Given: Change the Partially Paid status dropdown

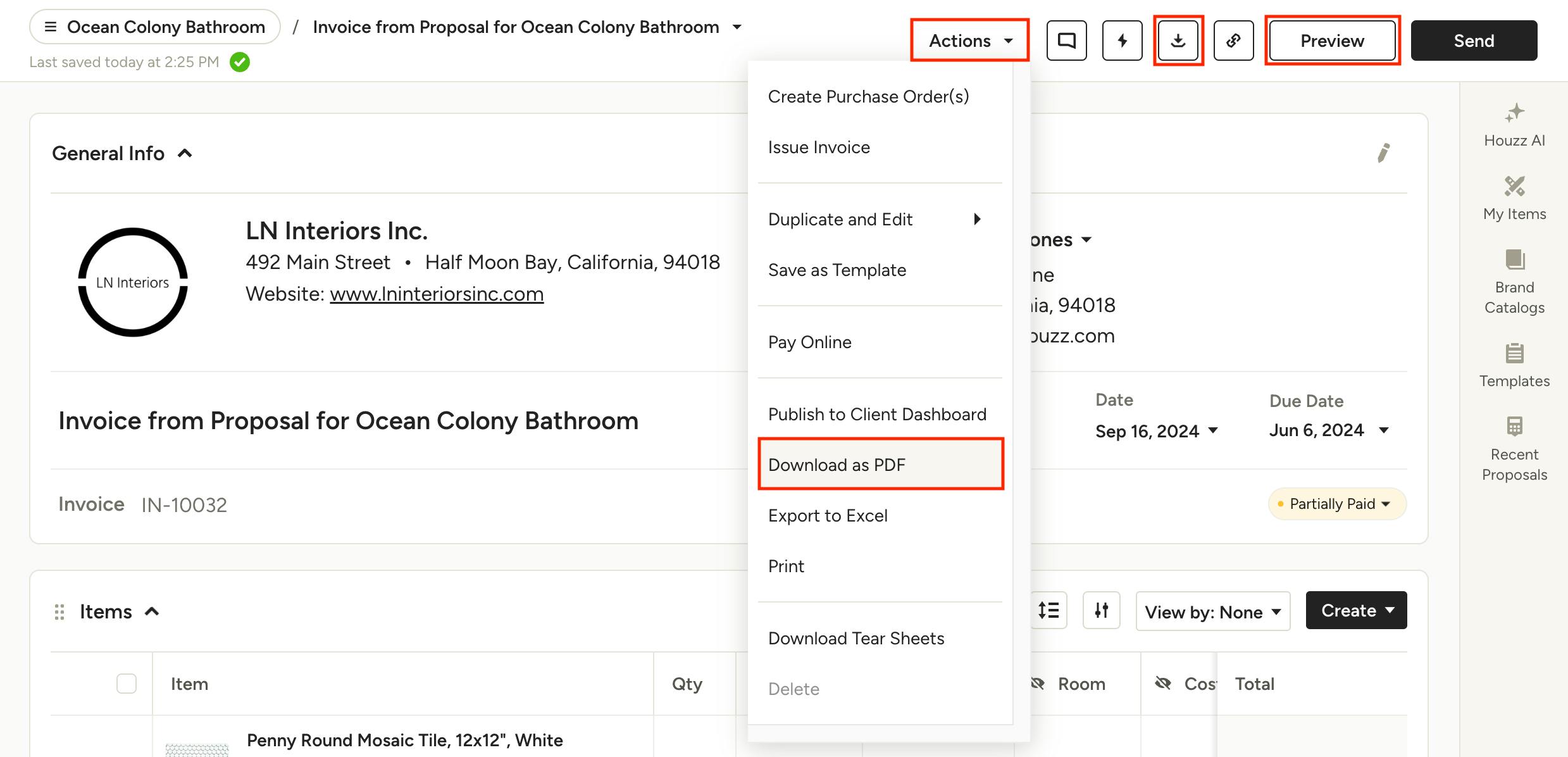Looking at the screenshot, I should (1337, 504).
